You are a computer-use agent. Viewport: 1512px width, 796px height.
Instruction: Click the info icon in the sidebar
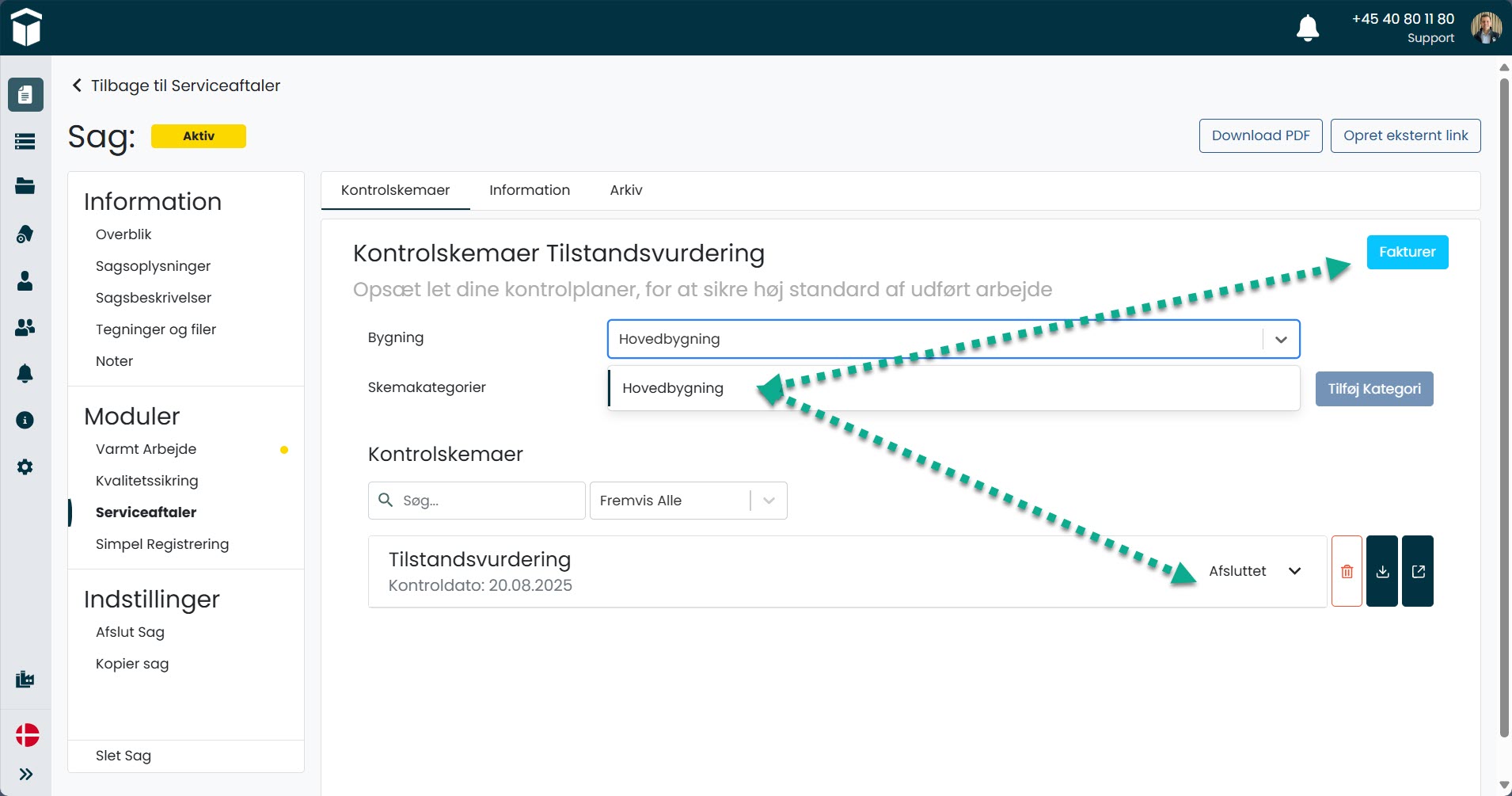[25, 420]
